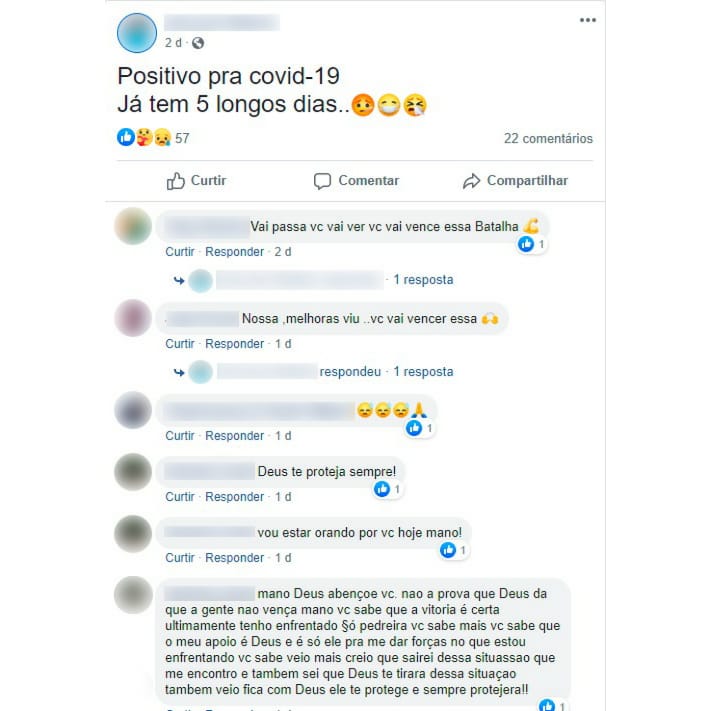Screen dimensions: 711x711
Task: Click the thumbs-up Curtir icon under post
Action: [x=175, y=181]
